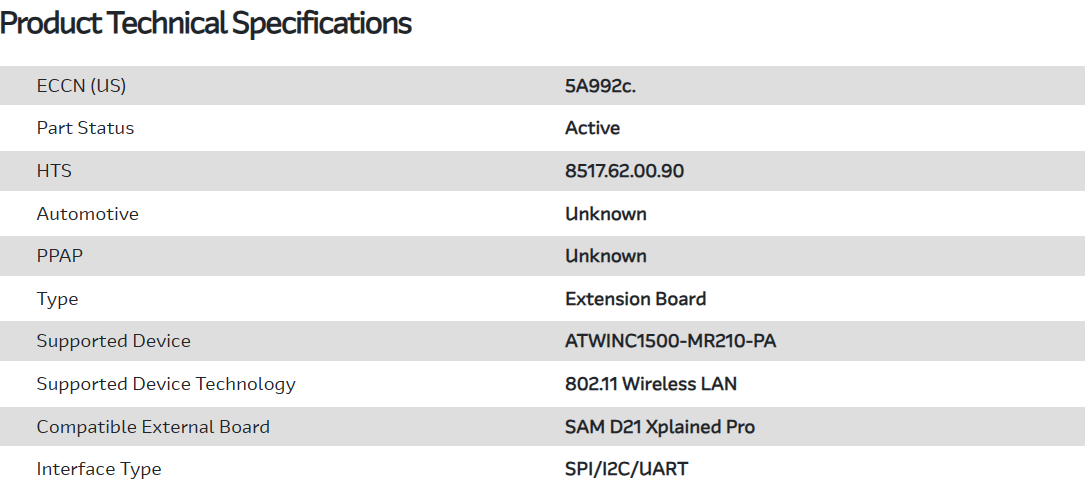Click the Supported Device label
Viewport: 1085px width, 493px height.
113,341
